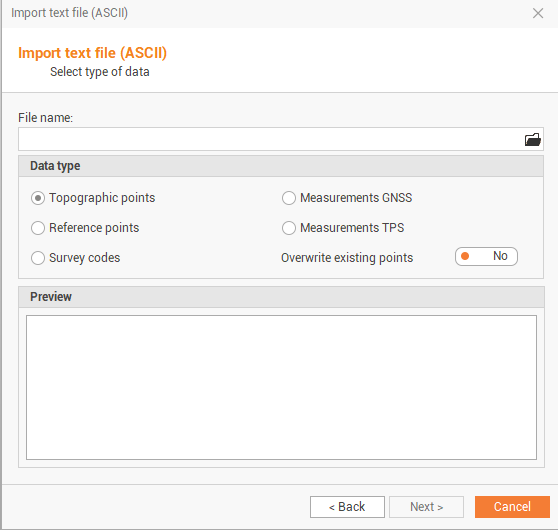Proceed with the Next button
The image size is (558, 530).
point(426,507)
